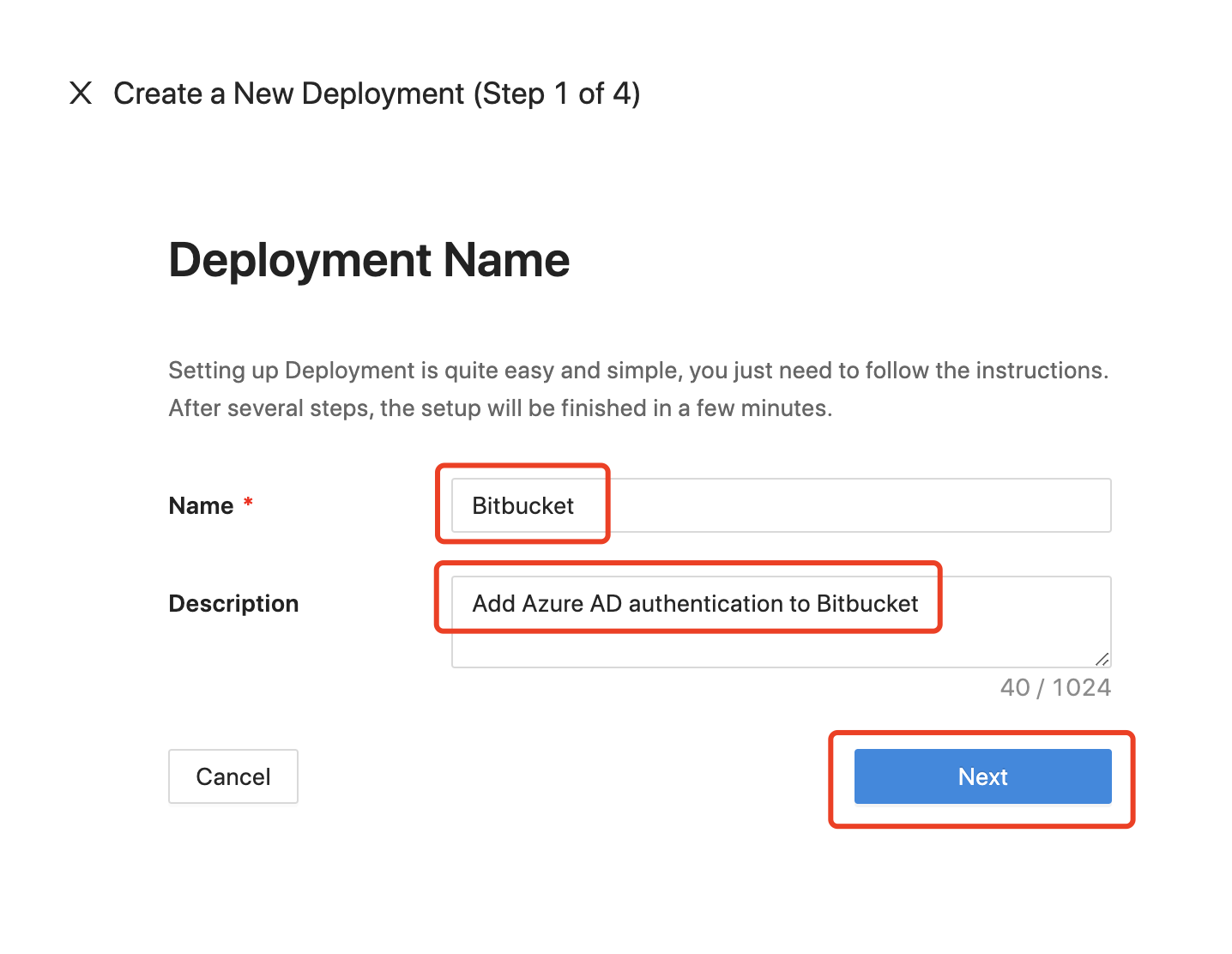Viewport: 1232px width, 954px height.
Task: Click the '40 / 1024' character counter
Action: point(1055,687)
